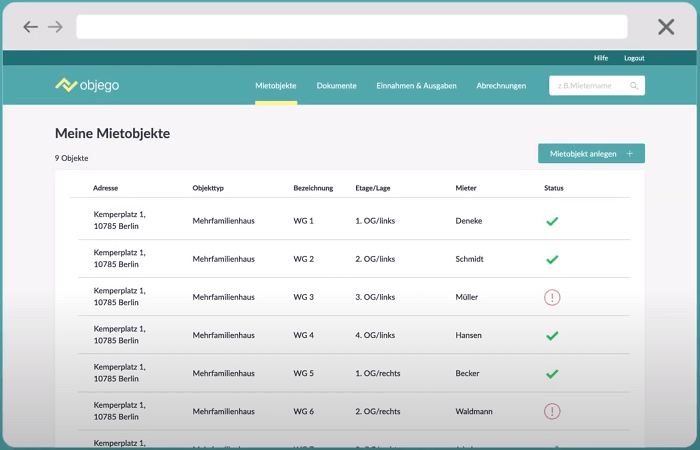Screen dimensions: 700x450
Task: Click the search magnifier icon
Action: coord(634,86)
